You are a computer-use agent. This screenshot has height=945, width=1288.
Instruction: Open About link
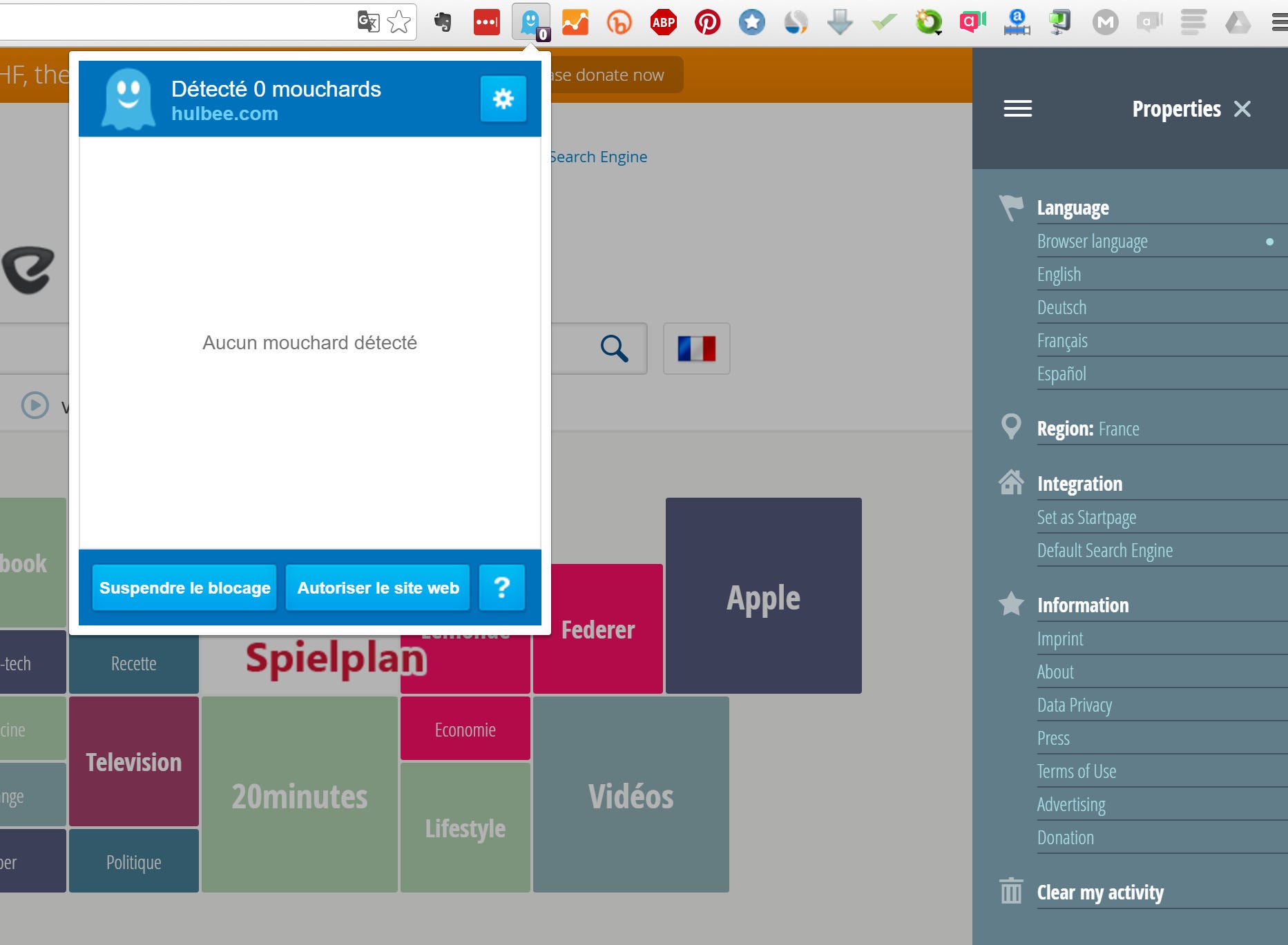[1162, 672]
